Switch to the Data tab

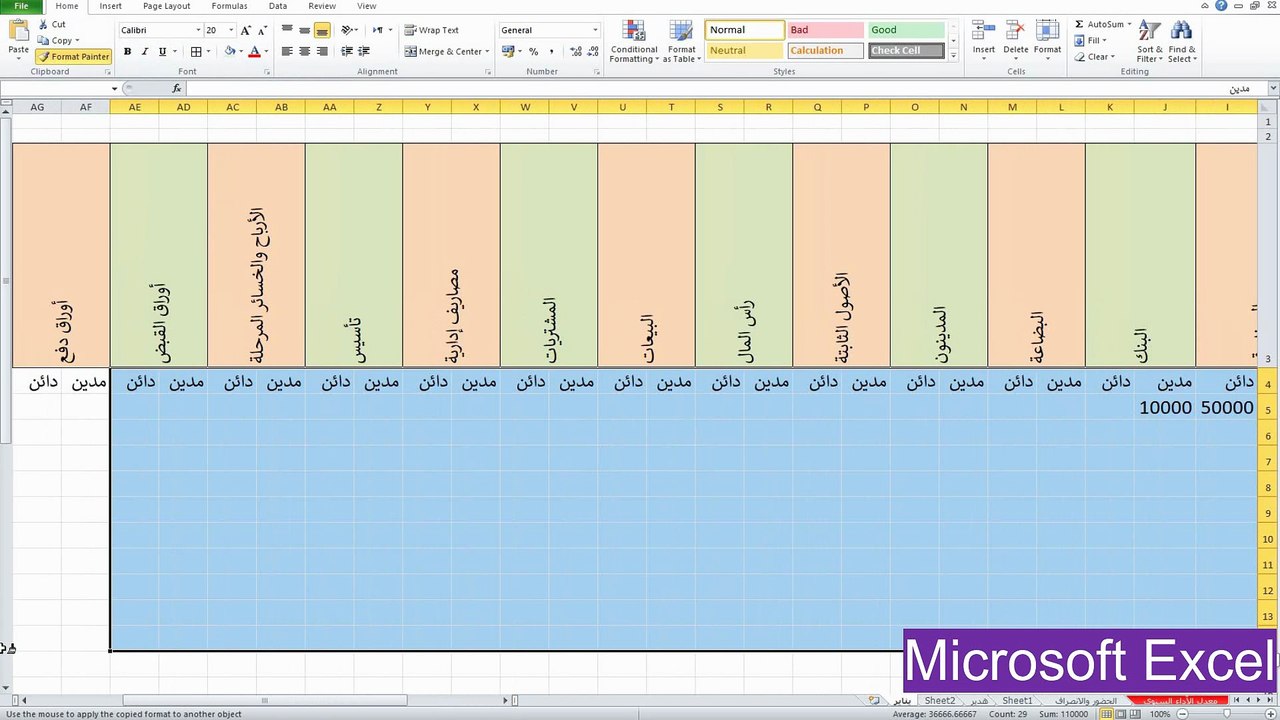click(277, 6)
